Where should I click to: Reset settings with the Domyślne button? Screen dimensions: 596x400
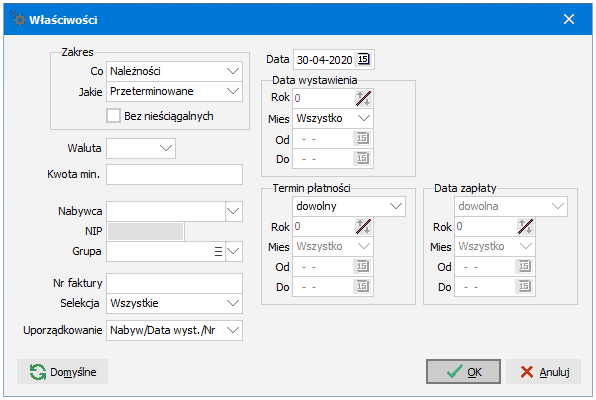pyautogui.click(x=62, y=371)
